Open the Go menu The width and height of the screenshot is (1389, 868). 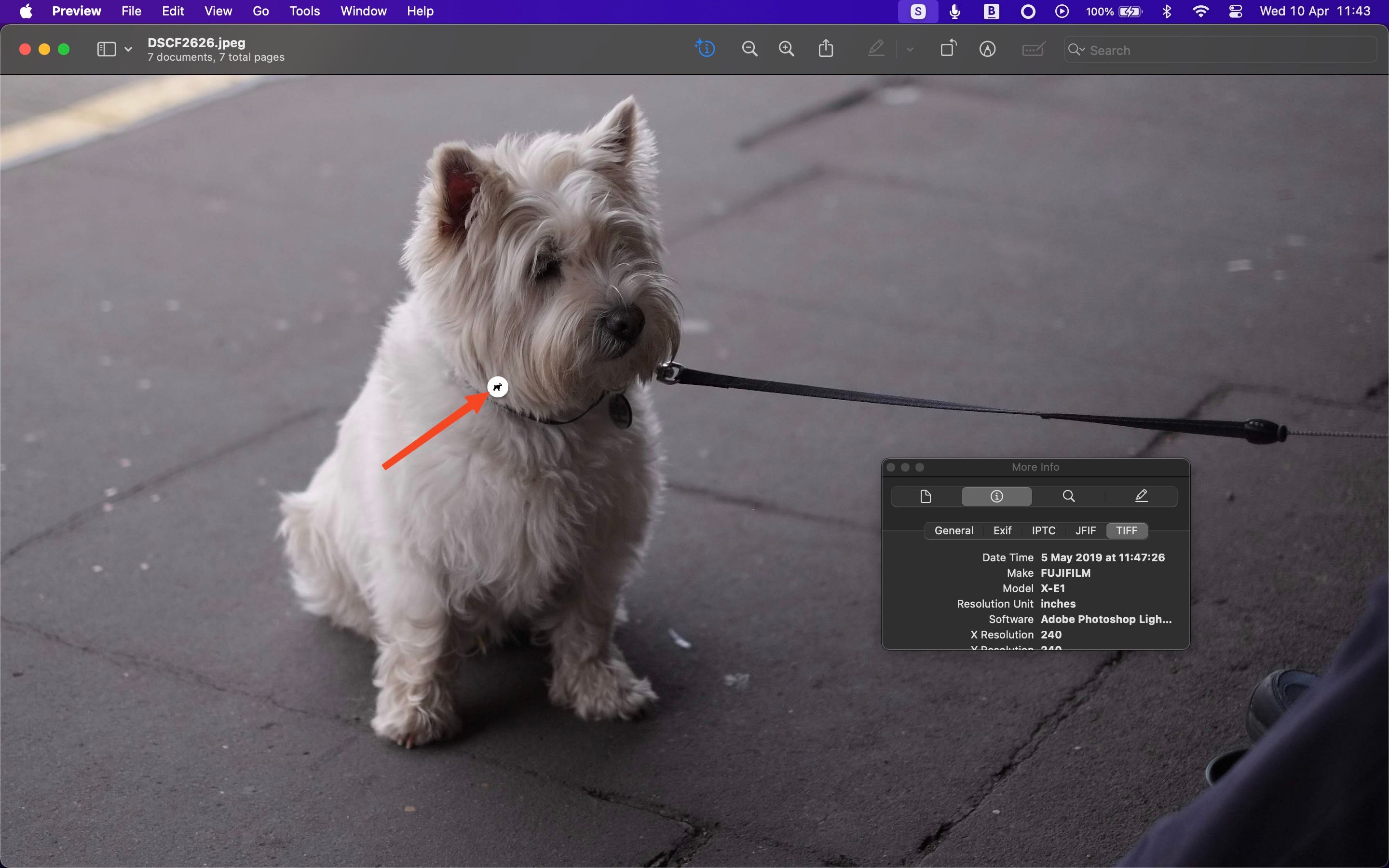(260, 12)
